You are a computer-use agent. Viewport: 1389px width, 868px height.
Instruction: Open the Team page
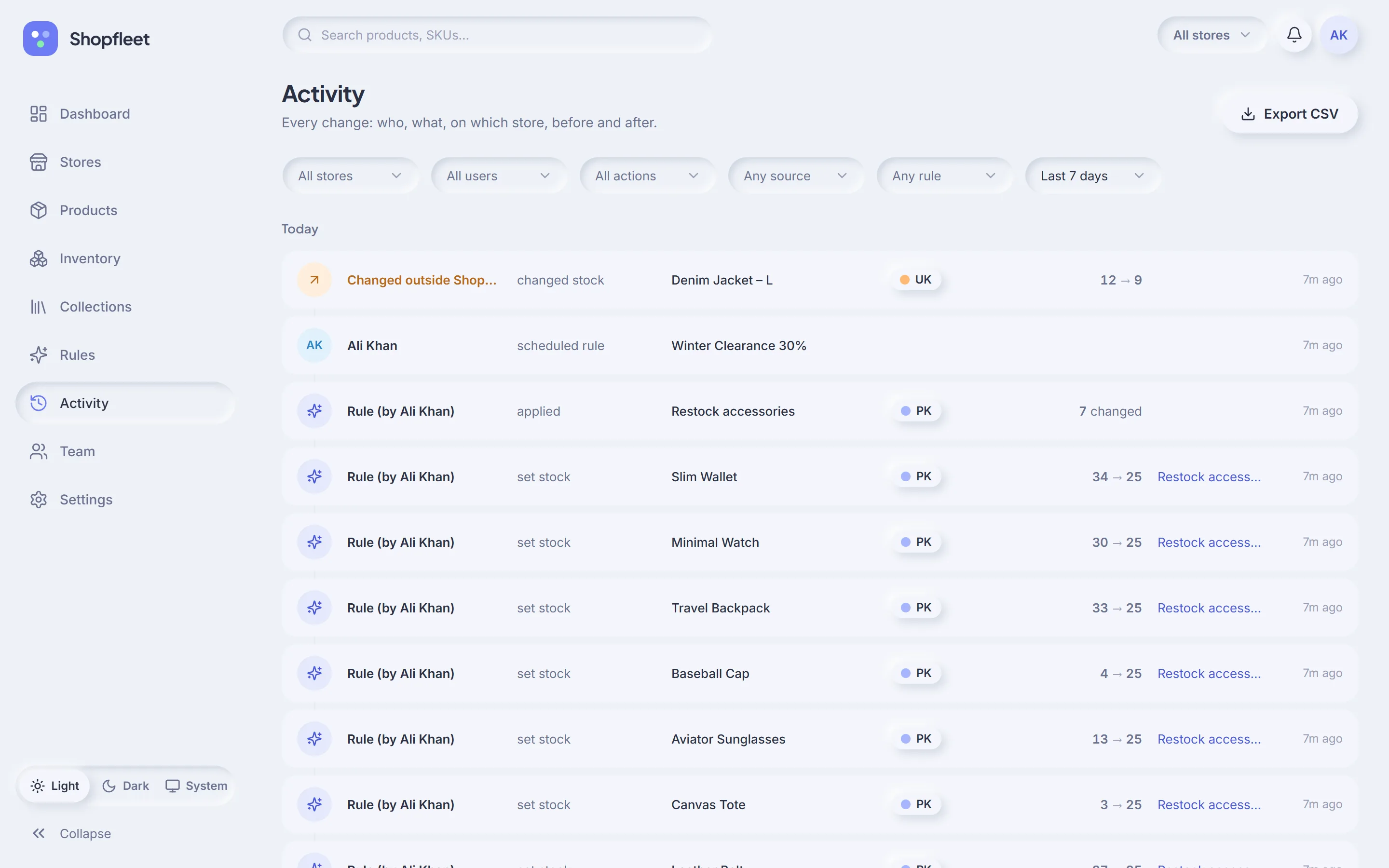click(x=124, y=451)
